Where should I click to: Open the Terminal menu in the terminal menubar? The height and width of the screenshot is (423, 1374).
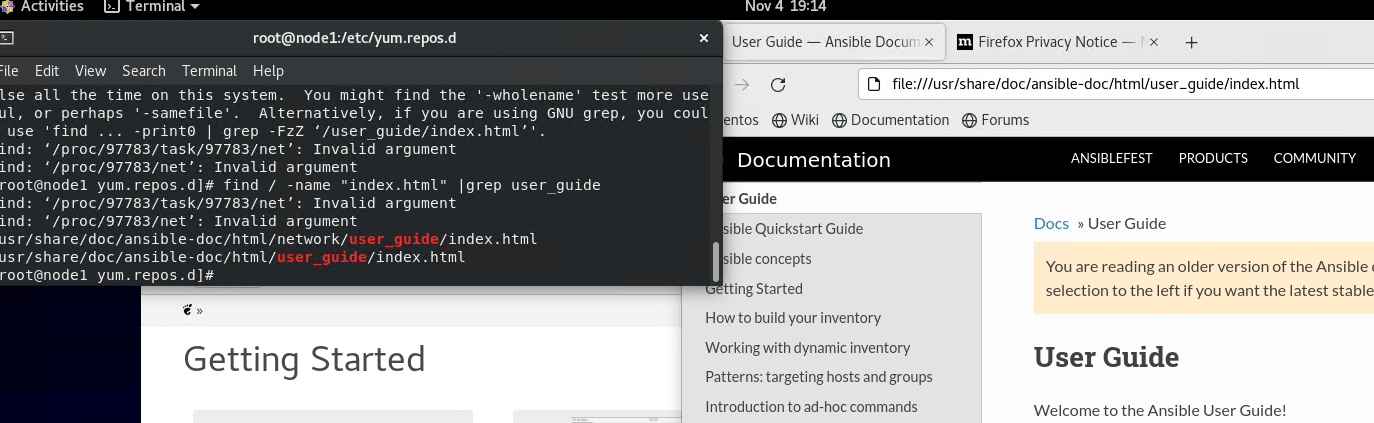[x=209, y=71]
